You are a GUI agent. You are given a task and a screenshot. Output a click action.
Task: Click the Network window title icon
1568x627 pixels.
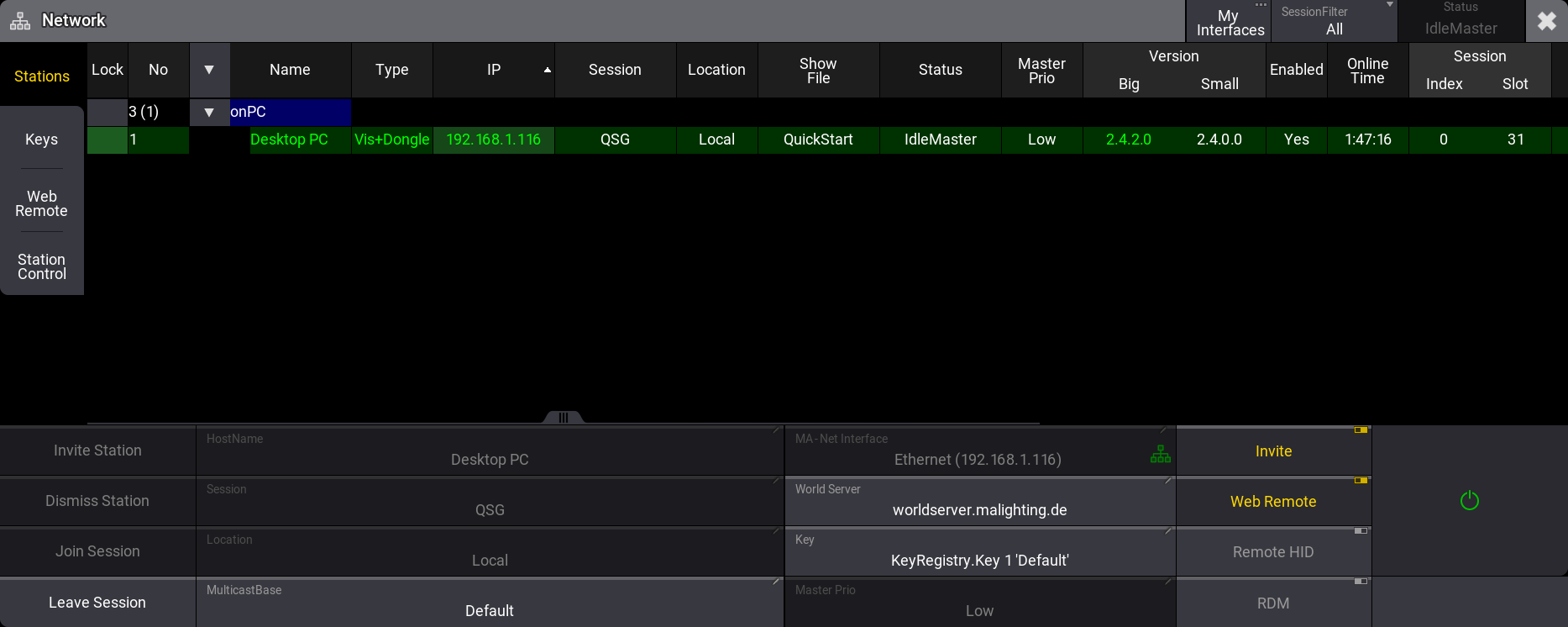pyautogui.click(x=20, y=21)
